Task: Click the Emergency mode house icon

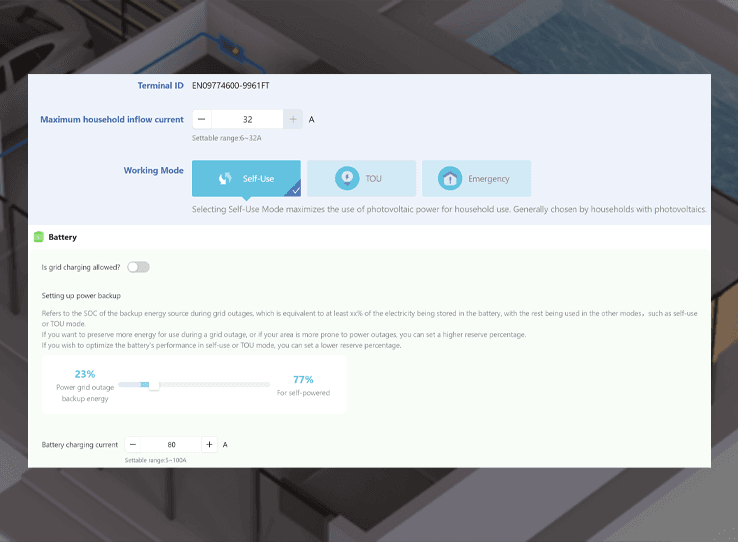Action: click(450, 179)
